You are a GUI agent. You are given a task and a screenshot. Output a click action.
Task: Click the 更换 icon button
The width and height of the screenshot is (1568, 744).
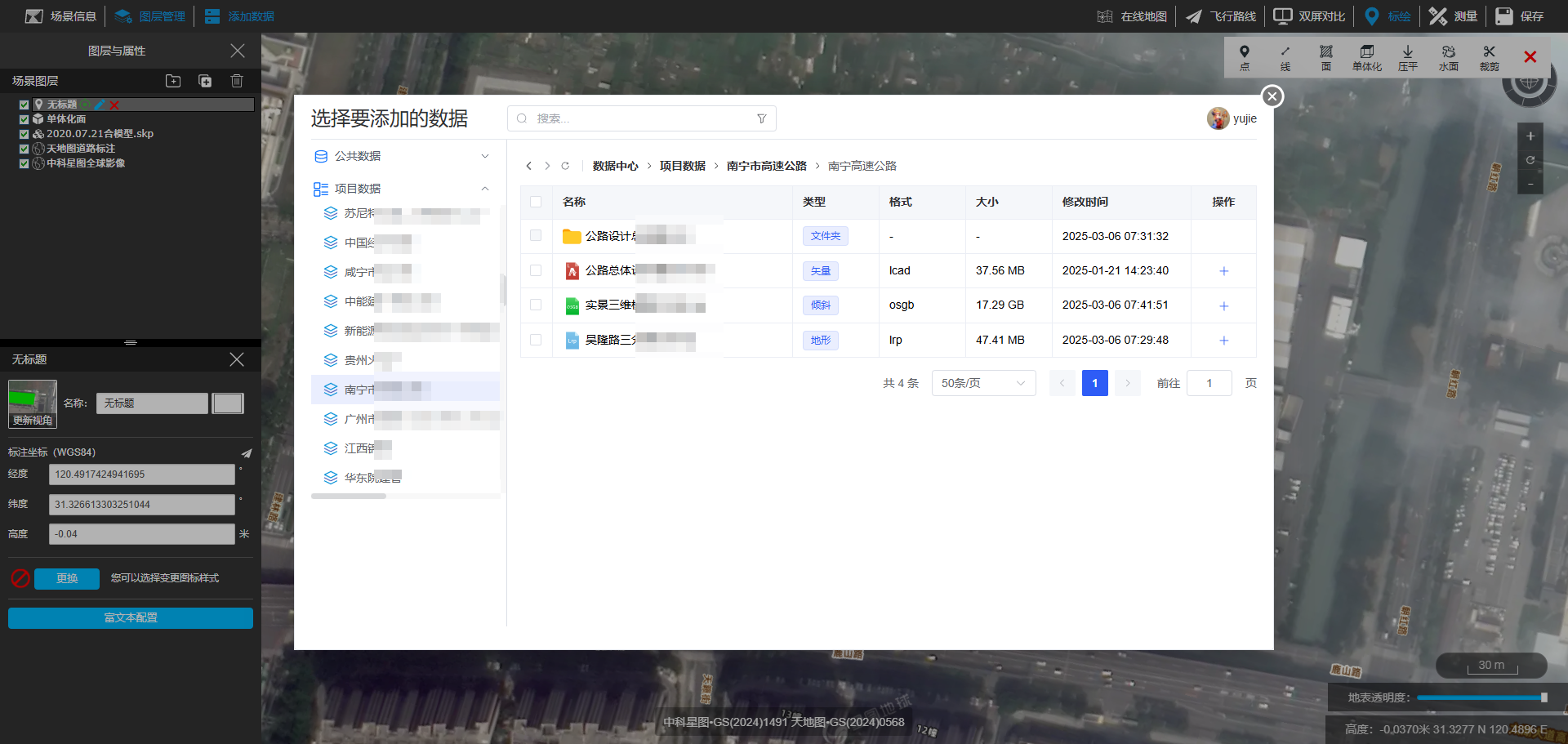tap(67, 578)
